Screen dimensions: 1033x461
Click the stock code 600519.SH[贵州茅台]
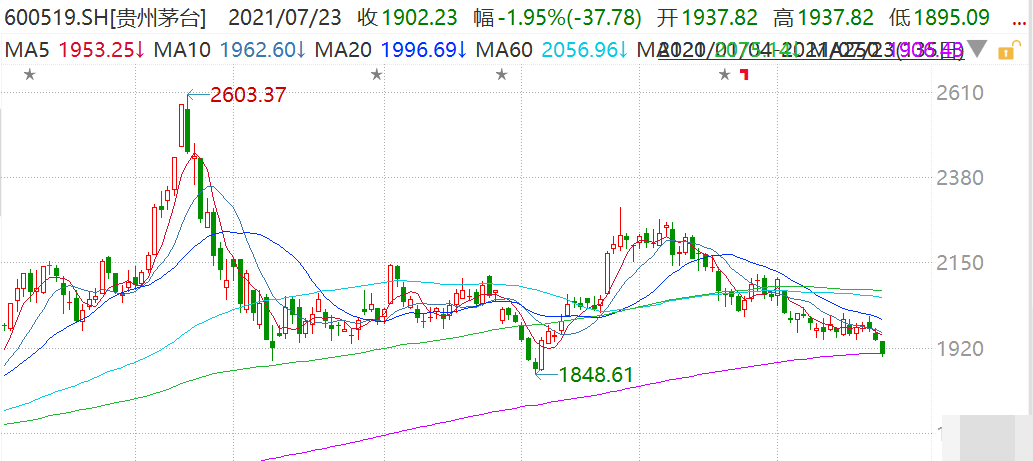(x=105, y=18)
